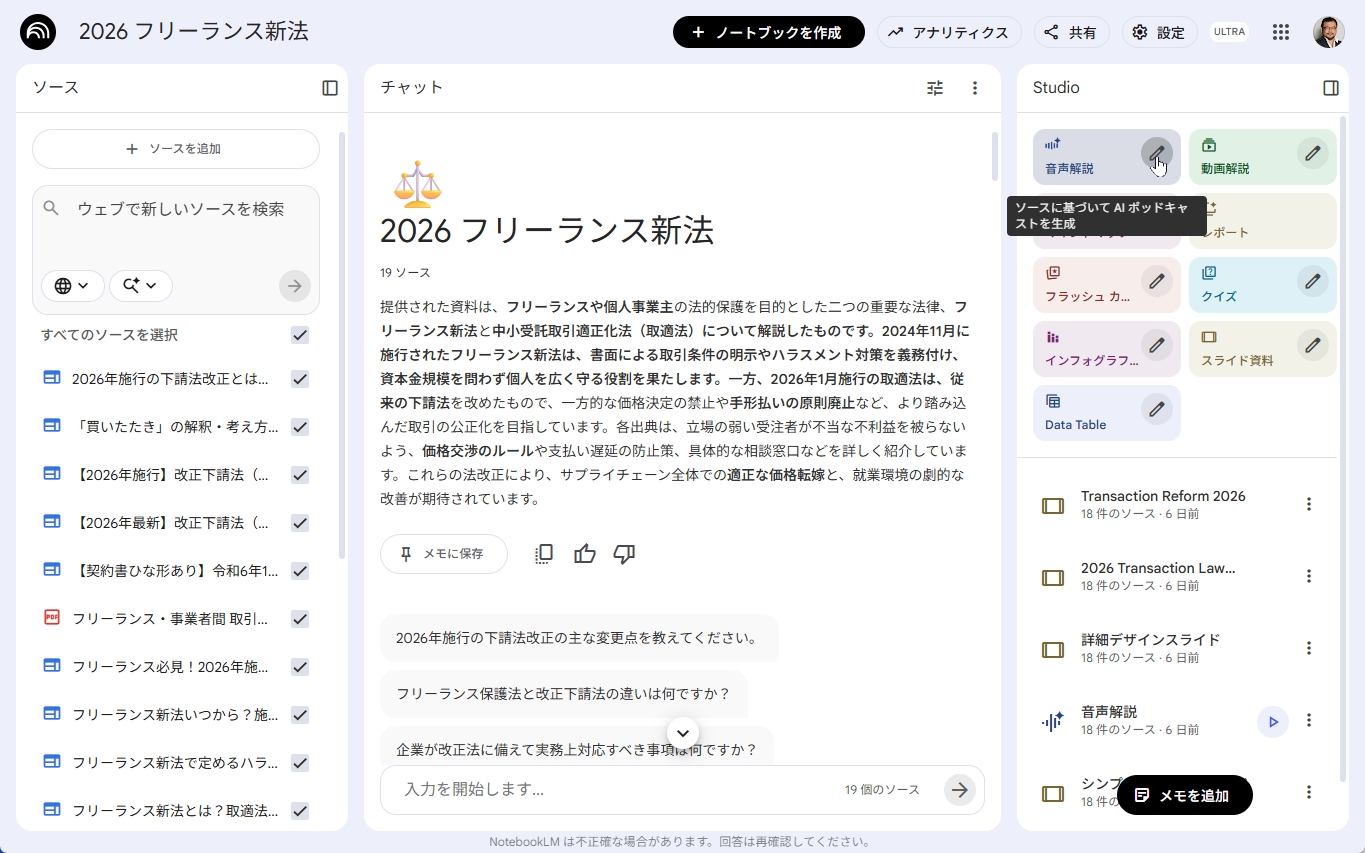This screenshot has height=853, width=1365.
Task: Collapse the Studio panel icon
Action: pyautogui.click(x=1330, y=88)
